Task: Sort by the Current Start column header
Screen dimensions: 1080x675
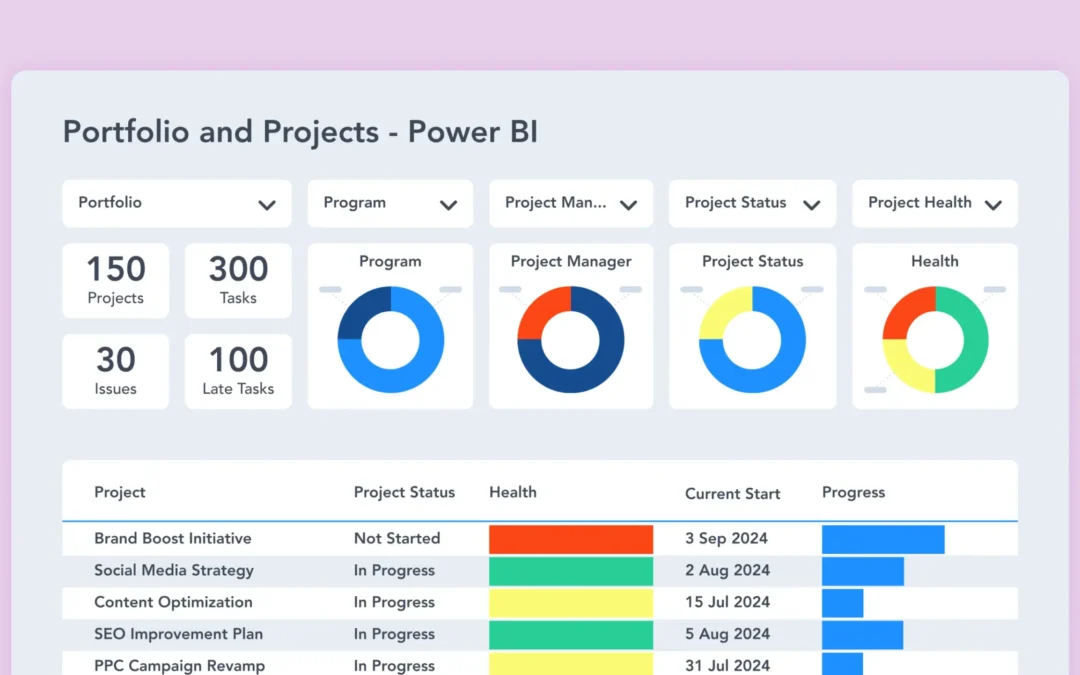Action: [x=732, y=493]
